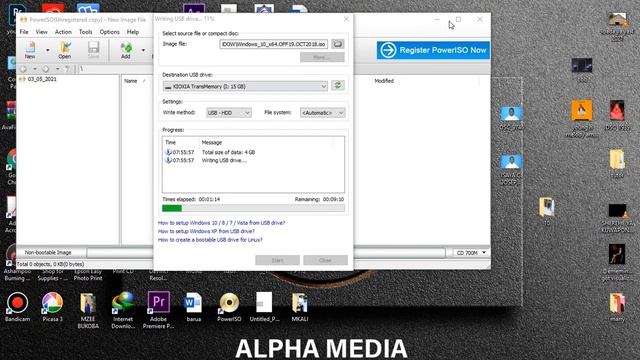Maximize the PowerISO window
The height and width of the screenshot is (360, 640).
pos(458,19)
